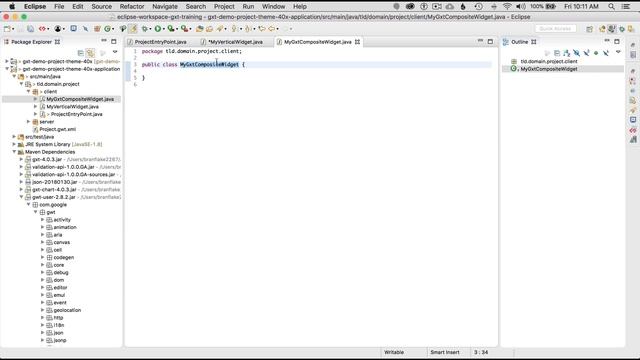
Task: Click the Wi-Fi icon in the menu bar
Action: pyautogui.click(x=507, y=7)
